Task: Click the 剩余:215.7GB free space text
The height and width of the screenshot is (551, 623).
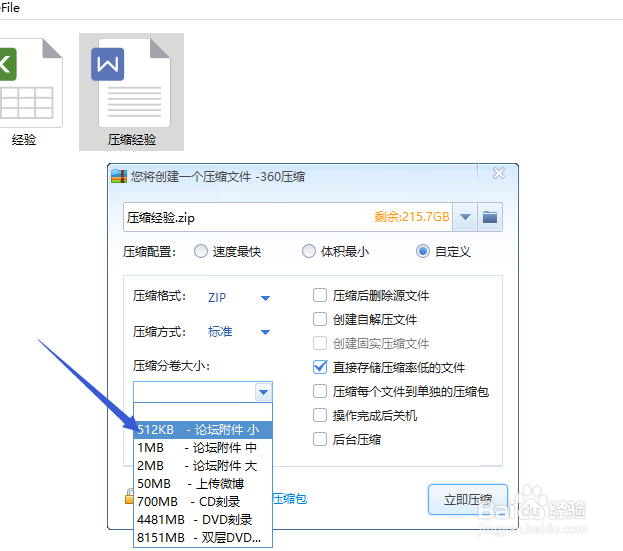Action: tap(412, 217)
